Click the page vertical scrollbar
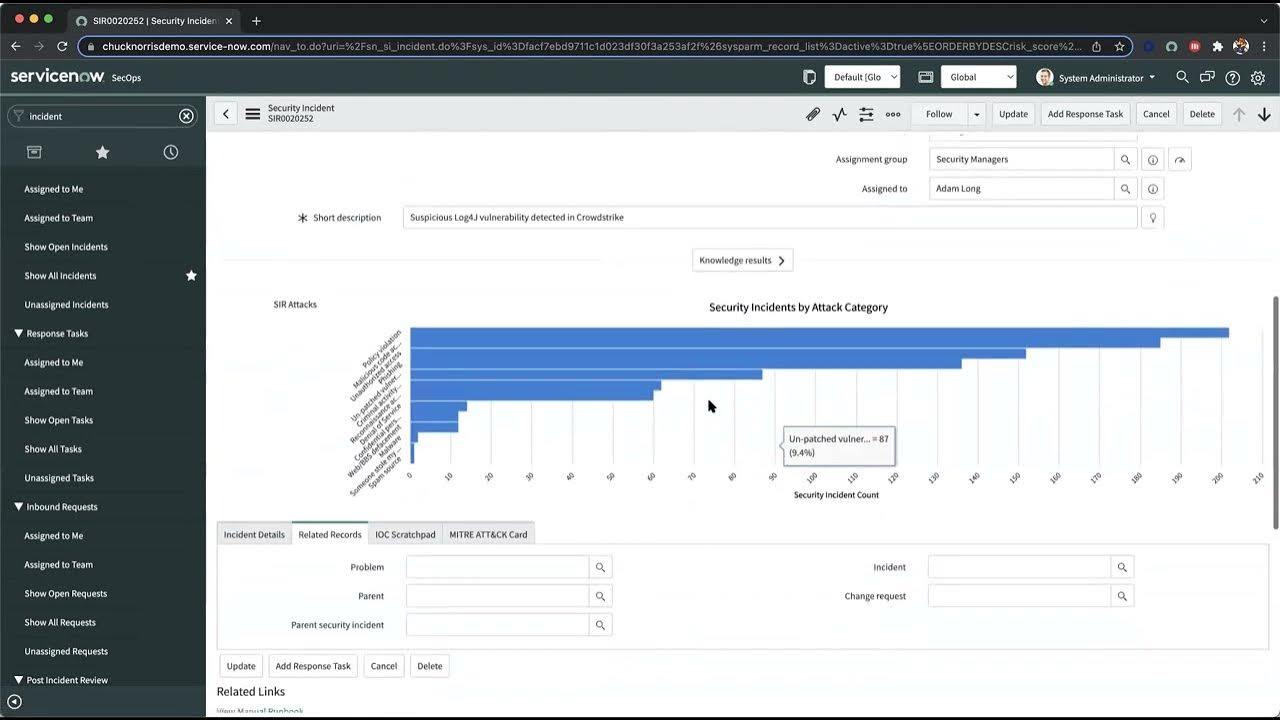This screenshot has width=1280, height=720. (1275, 412)
